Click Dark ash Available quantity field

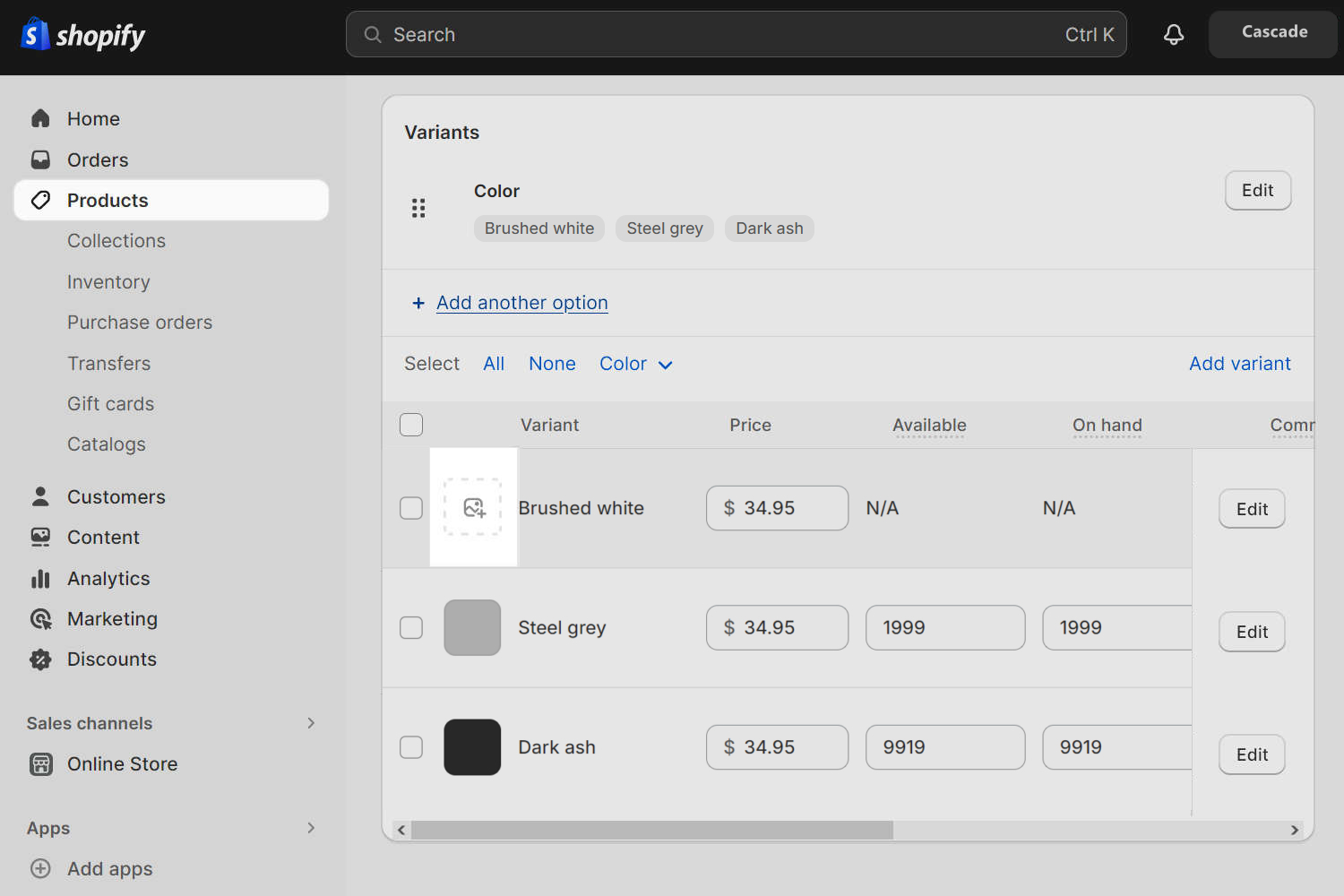945,747
